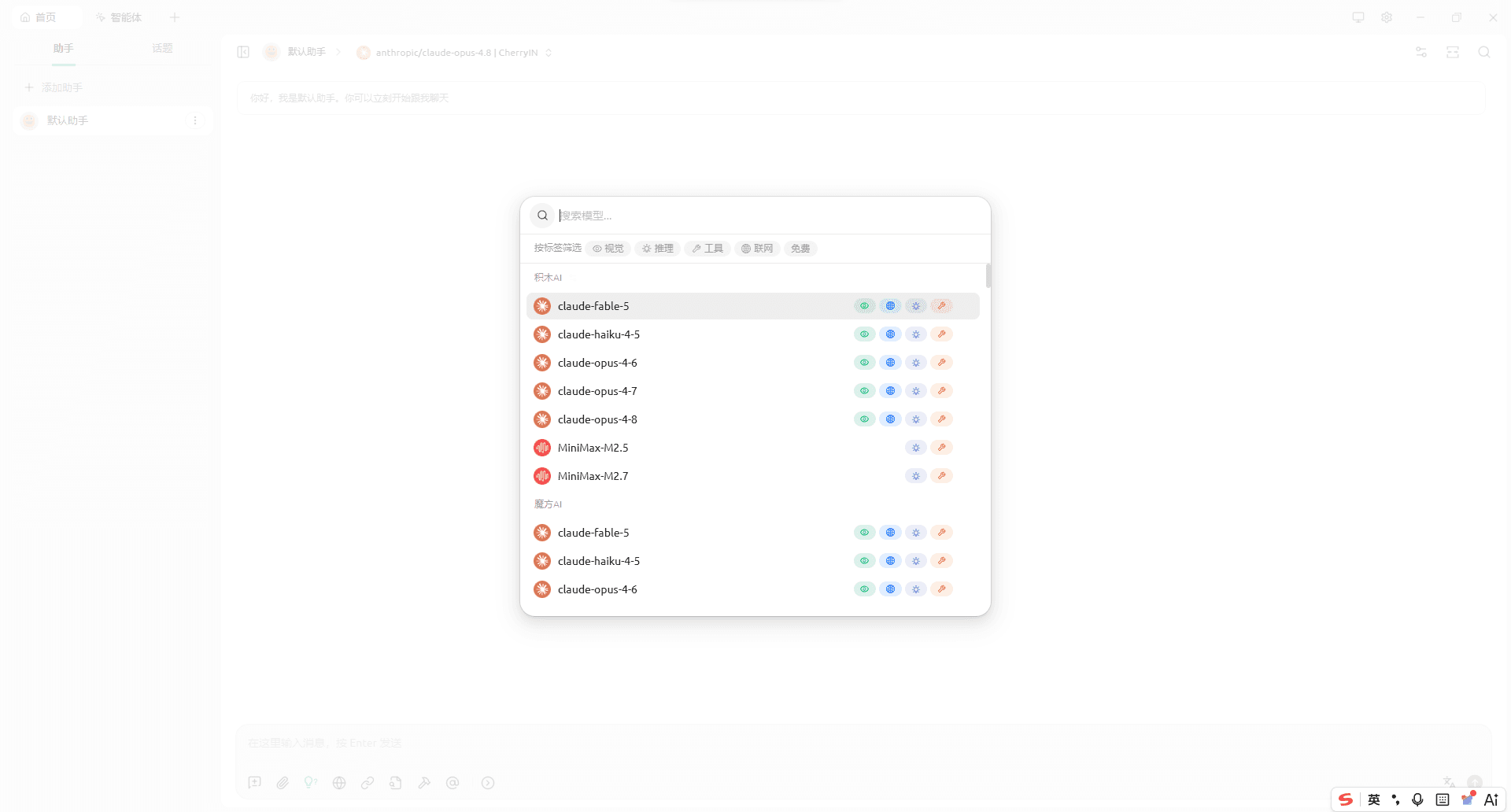Select claude-haiku-4-5 under 积木AI
Viewport: 1511px width, 812px height.
point(753,334)
